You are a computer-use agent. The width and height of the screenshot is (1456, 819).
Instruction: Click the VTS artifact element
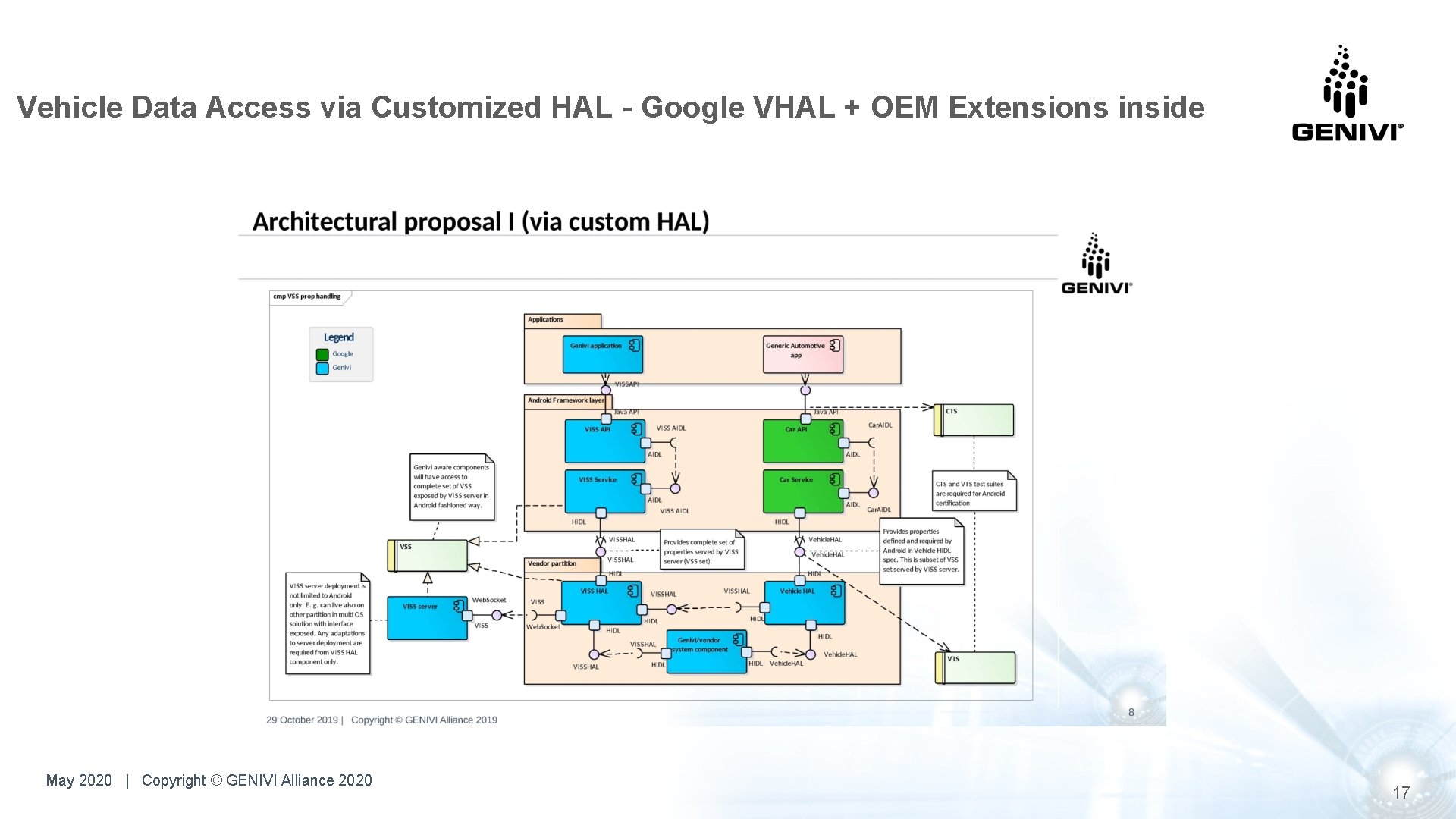pyautogui.click(x=975, y=666)
